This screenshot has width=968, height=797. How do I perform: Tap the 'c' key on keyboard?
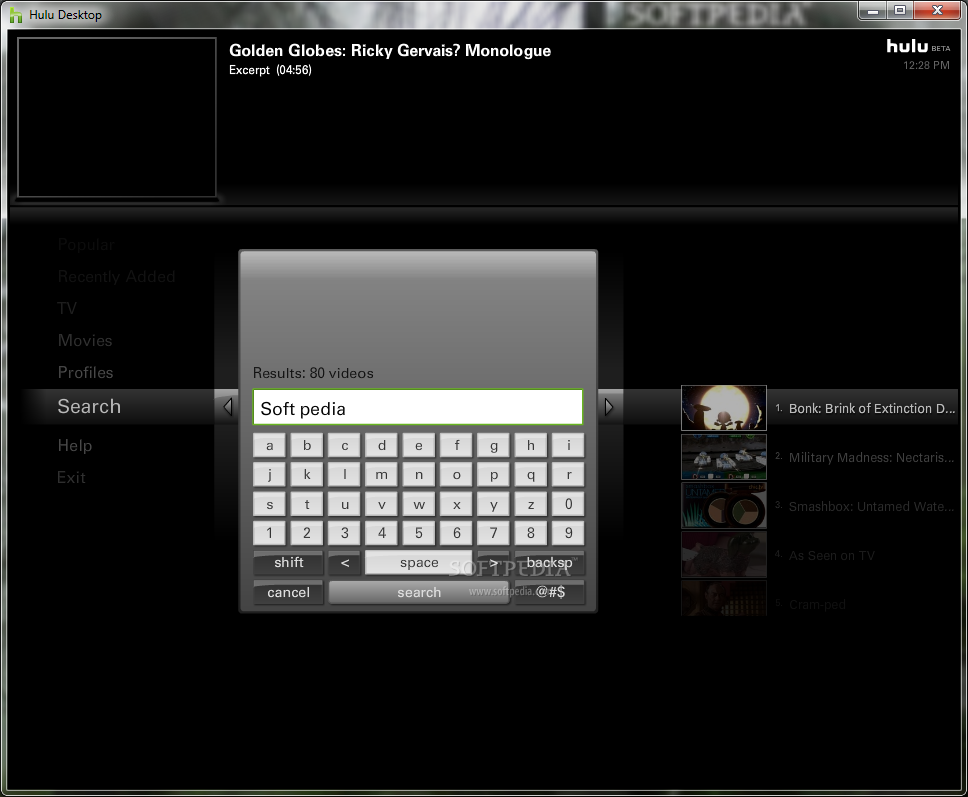coord(344,445)
